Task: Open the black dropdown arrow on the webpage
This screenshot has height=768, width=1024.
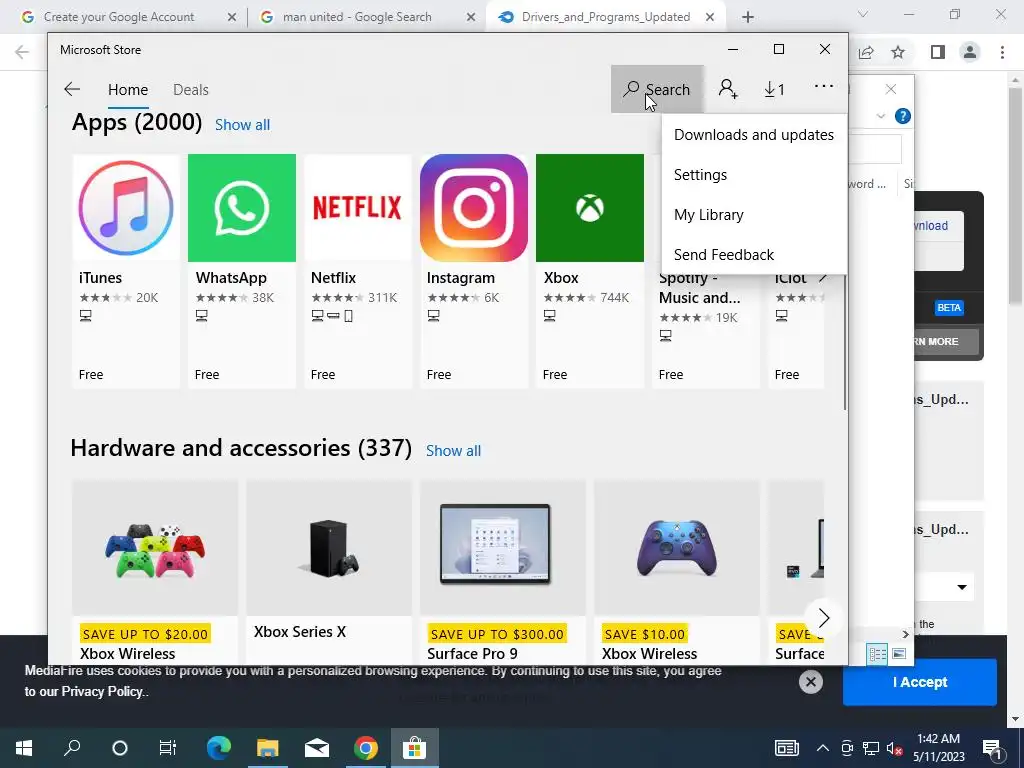Action: 962,587
